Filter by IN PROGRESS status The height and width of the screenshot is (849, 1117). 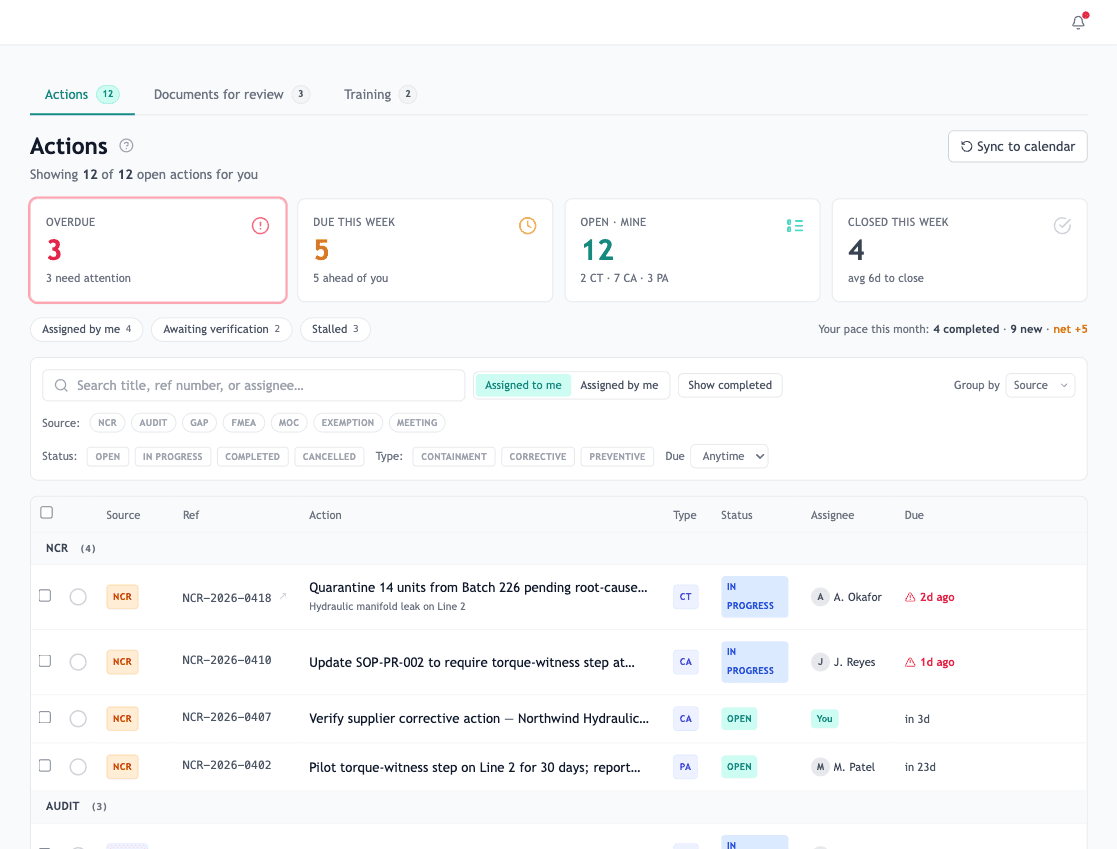172,457
